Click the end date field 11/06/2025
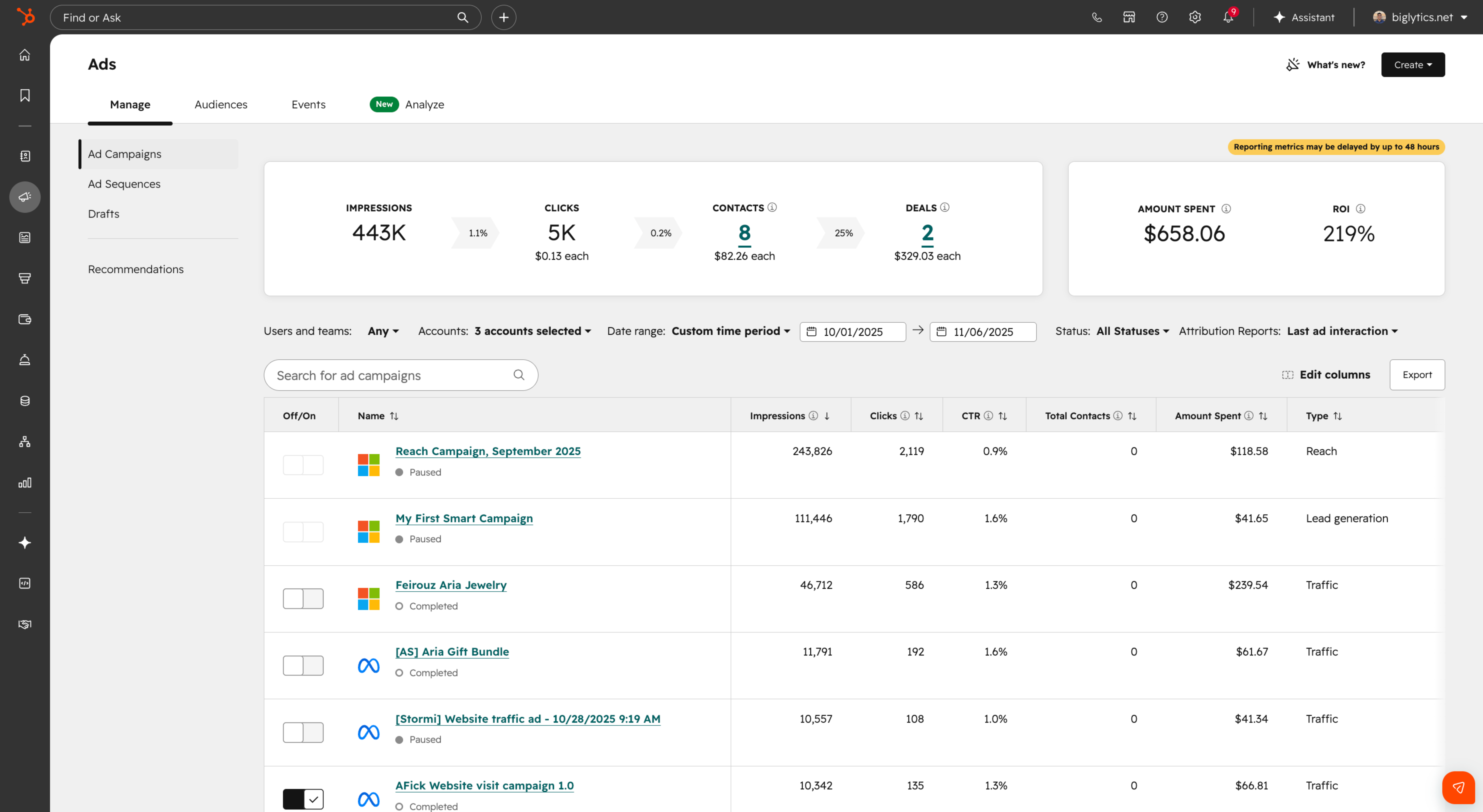Viewport: 1483px width, 812px height. click(x=983, y=331)
